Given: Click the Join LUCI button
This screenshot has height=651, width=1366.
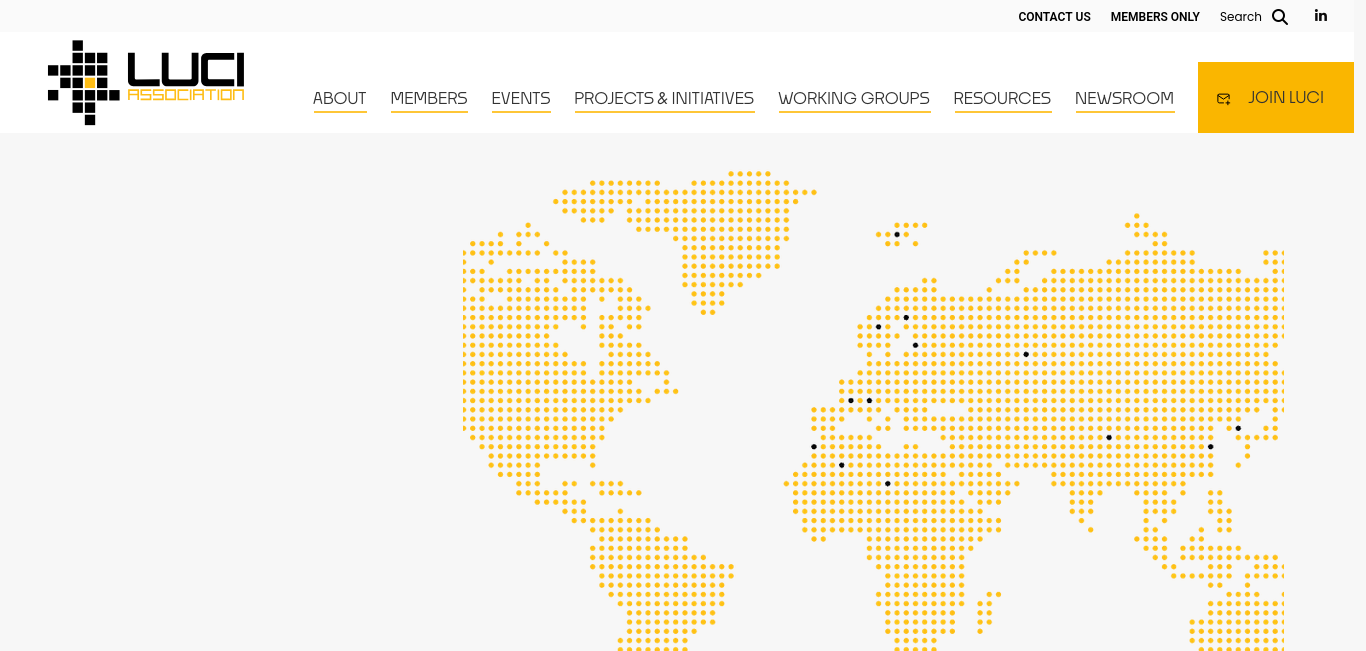Looking at the screenshot, I should (x=1276, y=98).
